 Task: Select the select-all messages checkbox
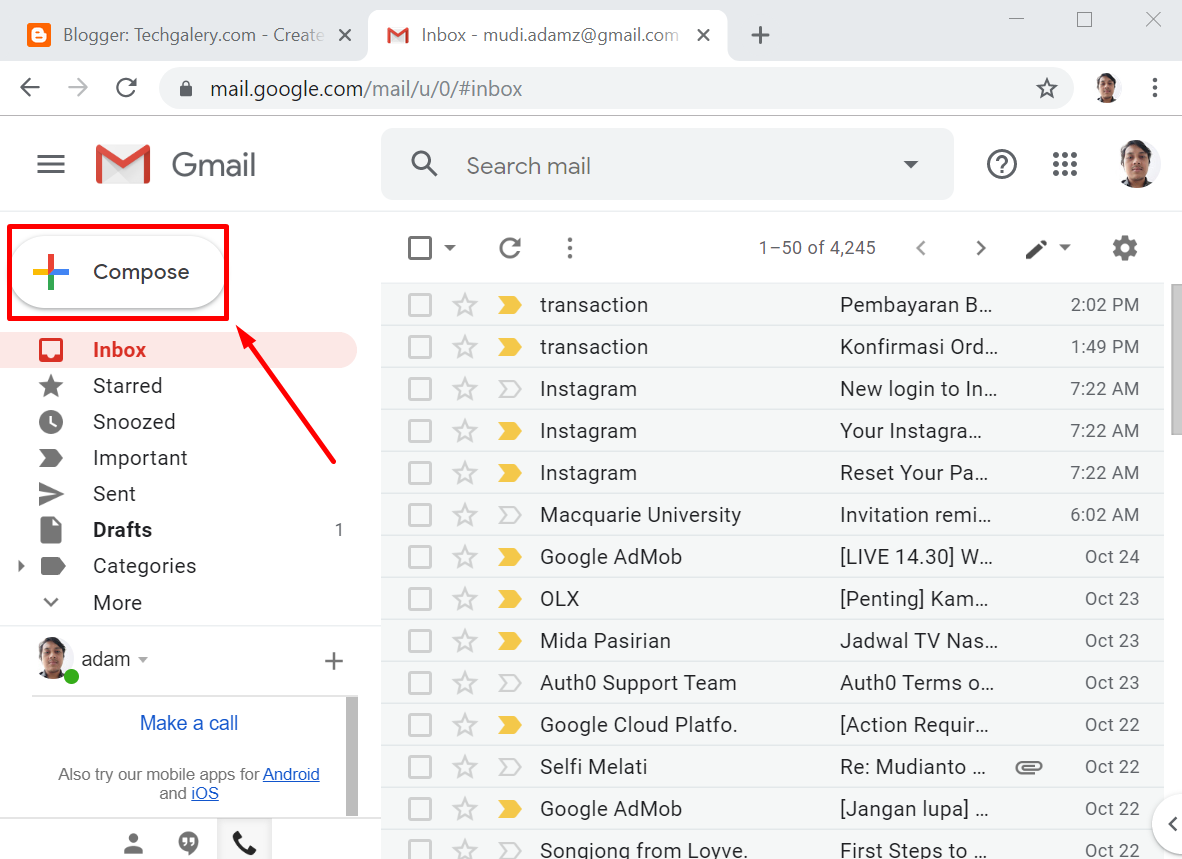point(419,247)
